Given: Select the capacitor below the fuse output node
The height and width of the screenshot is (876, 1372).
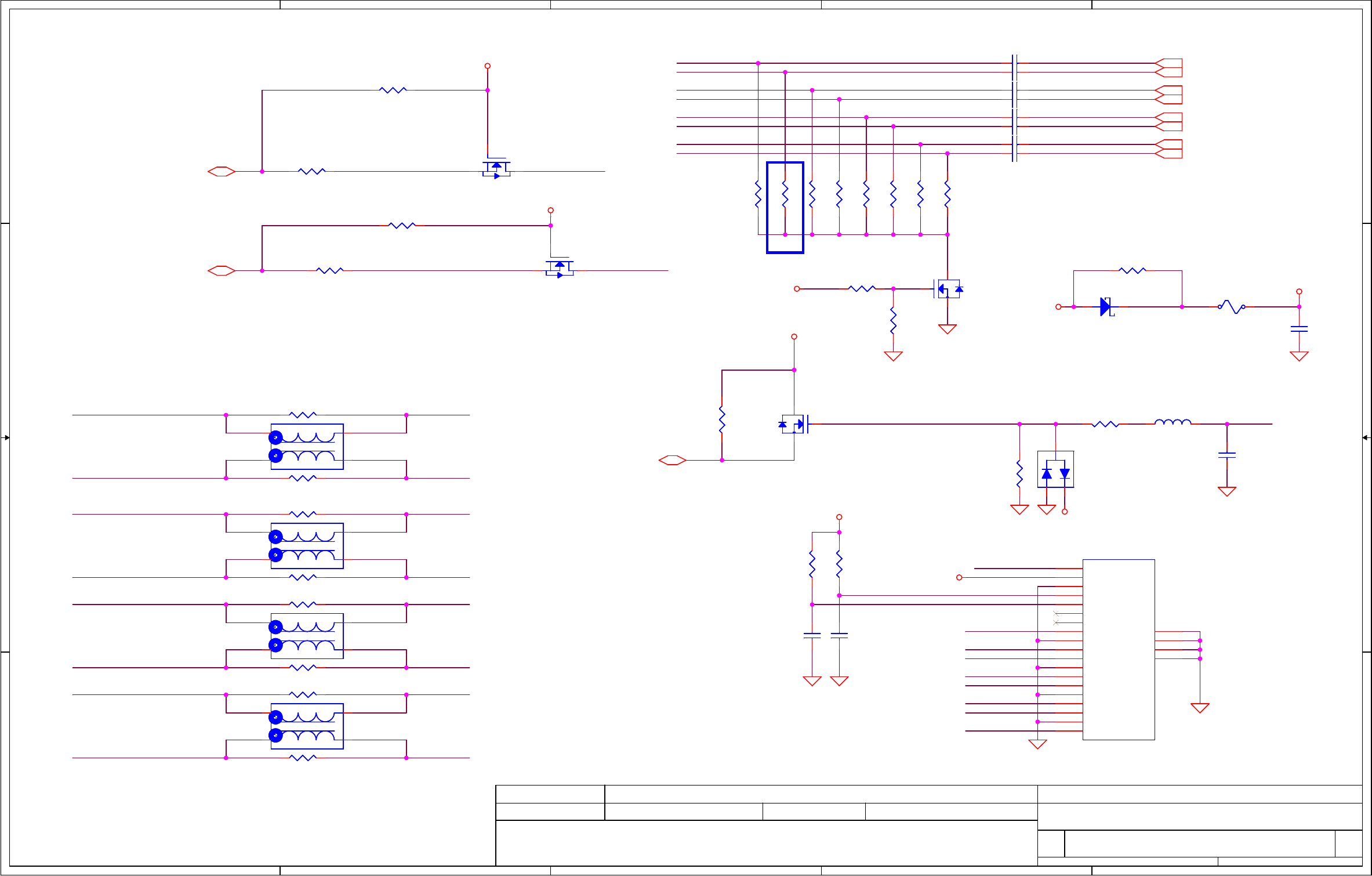Looking at the screenshot, I should pos(1299,329).
